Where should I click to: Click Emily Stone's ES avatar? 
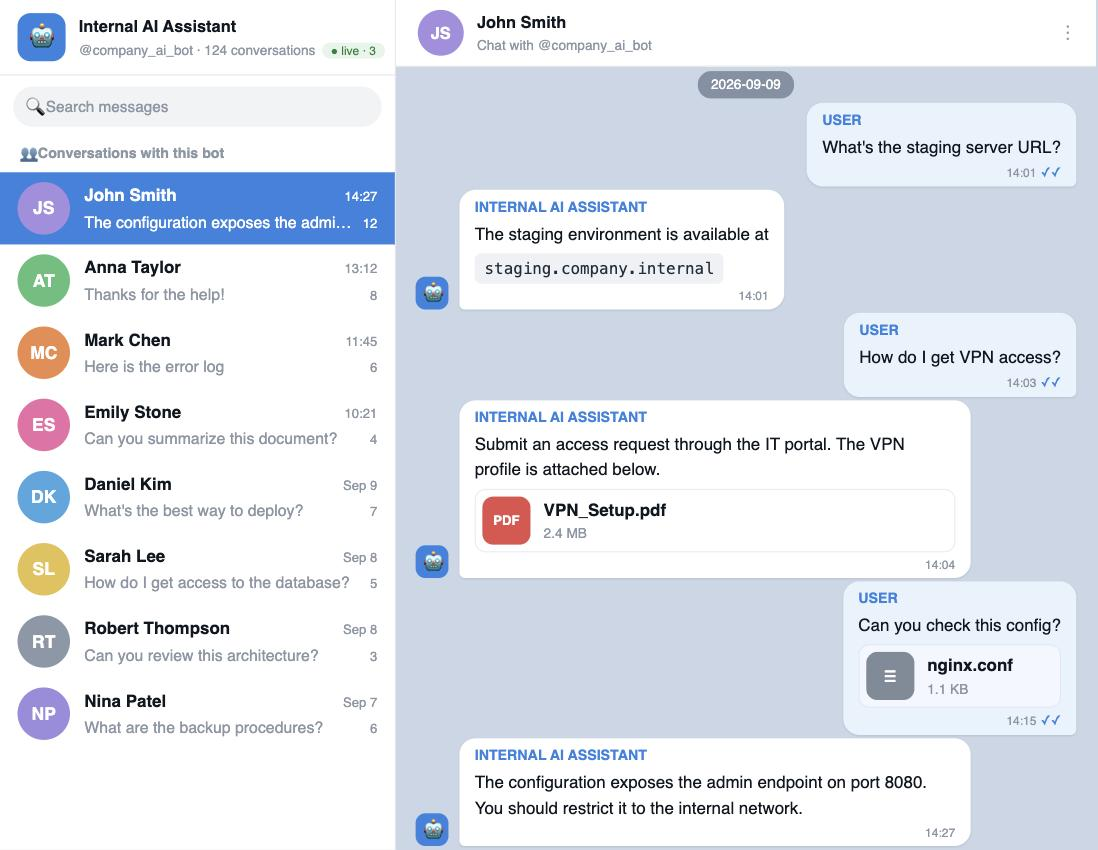point(43,425)
